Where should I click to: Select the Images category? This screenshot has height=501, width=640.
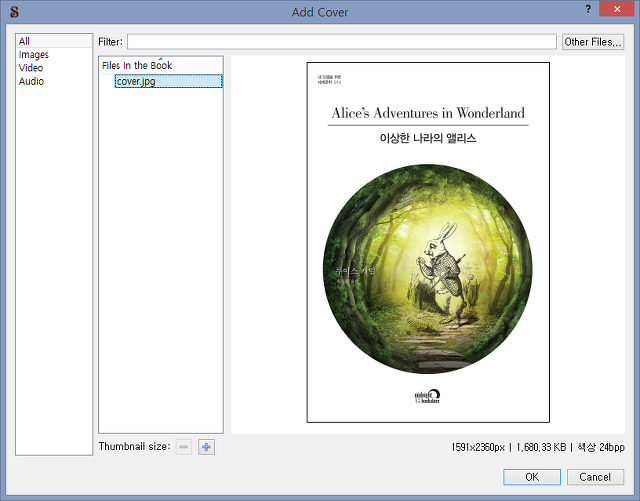click(54, 55)
